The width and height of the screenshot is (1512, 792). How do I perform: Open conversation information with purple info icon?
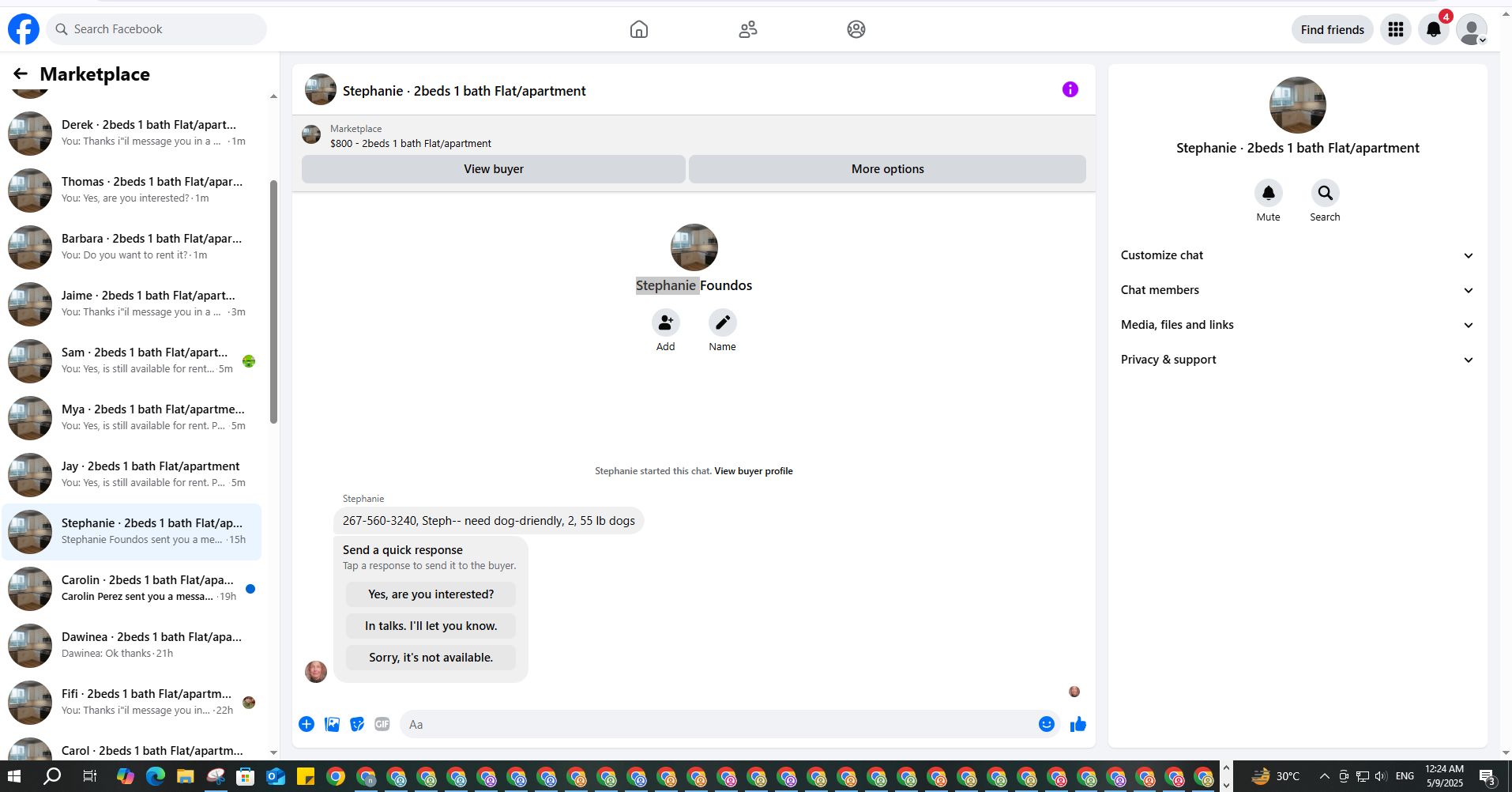(1070, 89)
